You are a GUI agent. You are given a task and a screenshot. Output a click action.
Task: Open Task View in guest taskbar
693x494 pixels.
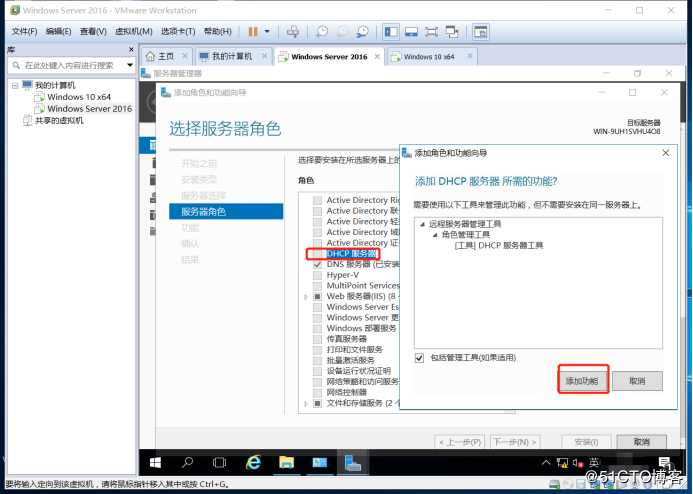click(x=219, y=463)
